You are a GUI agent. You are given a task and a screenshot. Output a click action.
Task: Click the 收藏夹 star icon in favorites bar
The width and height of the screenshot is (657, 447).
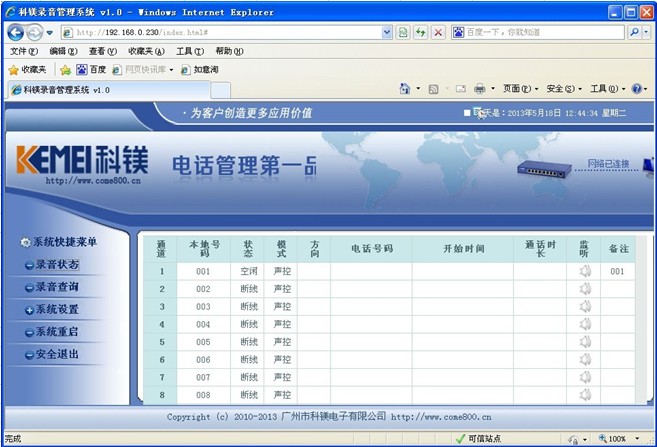(x=14, y=70)
